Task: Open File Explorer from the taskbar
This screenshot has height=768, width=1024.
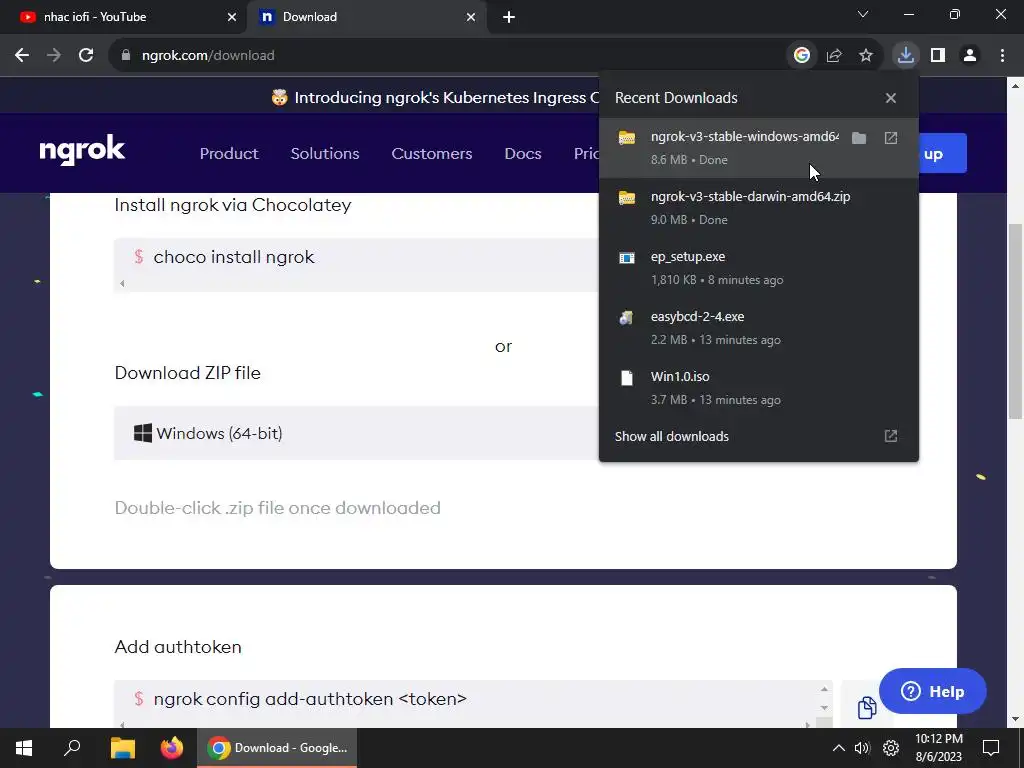Action: pos(122,748)
